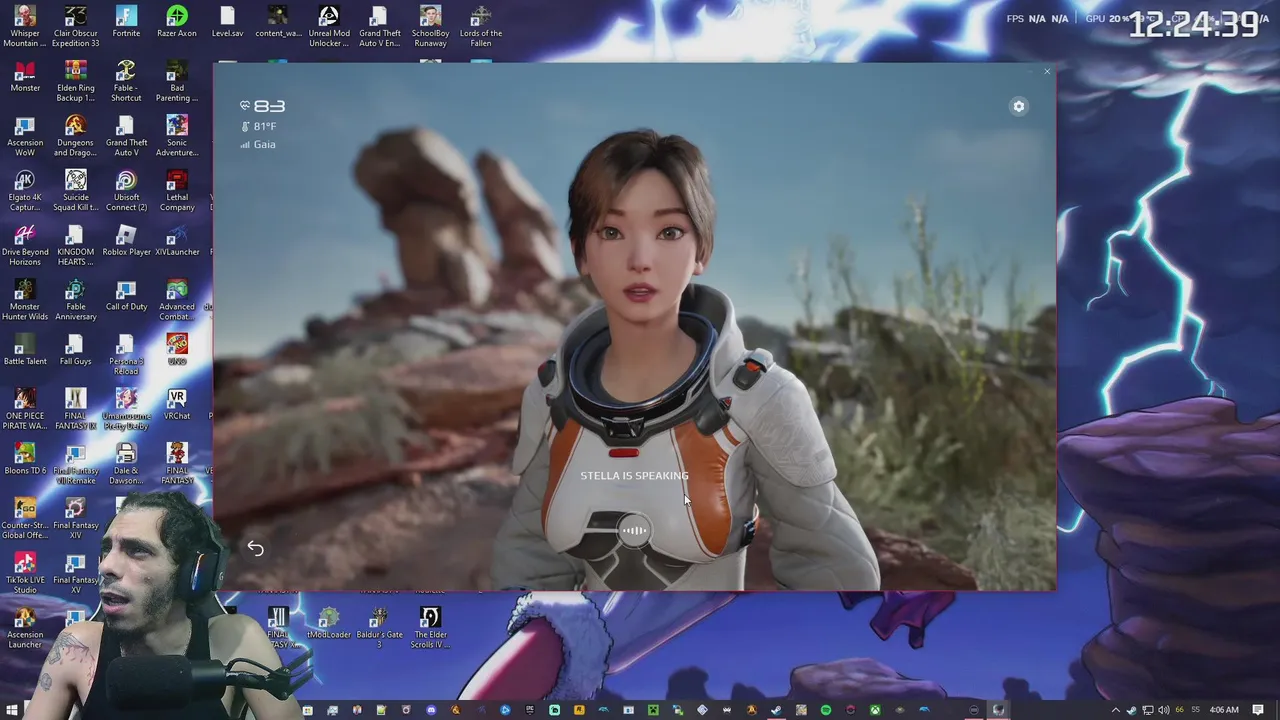
Task: Select Roblox Player desktop icon
Action: click(x=126, y=241)
